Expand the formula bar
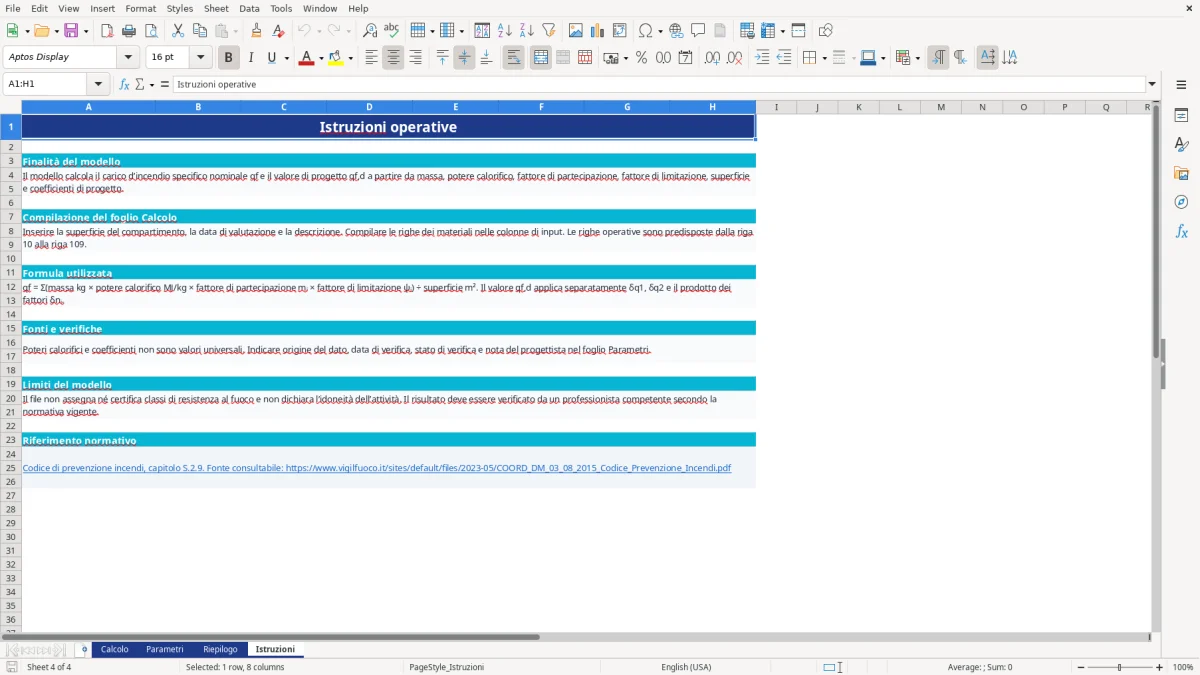The height and width of the screenshot is (675, 1200). (1152, 84)
